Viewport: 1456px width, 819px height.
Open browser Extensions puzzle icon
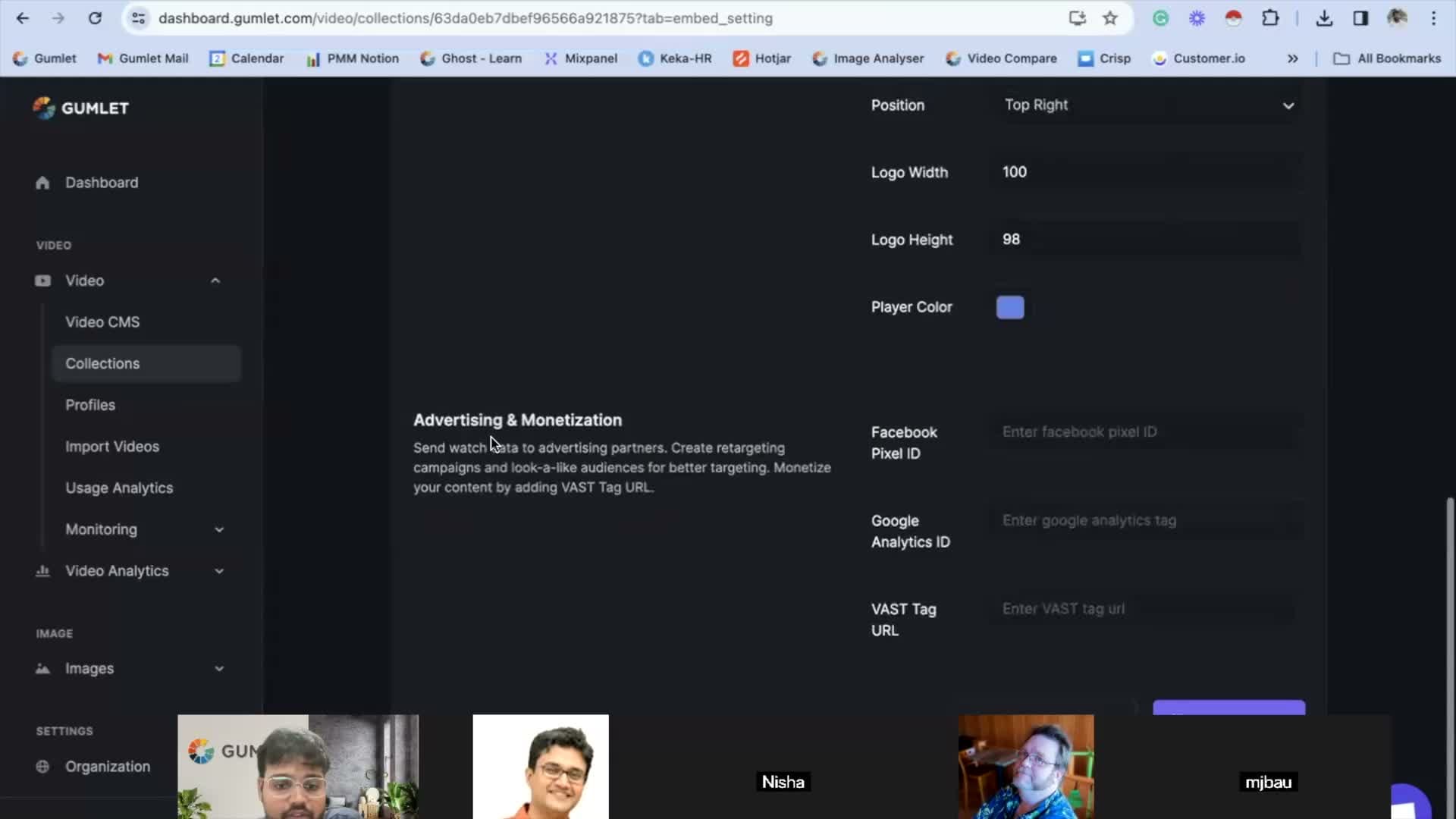(x=1270, y=18)
